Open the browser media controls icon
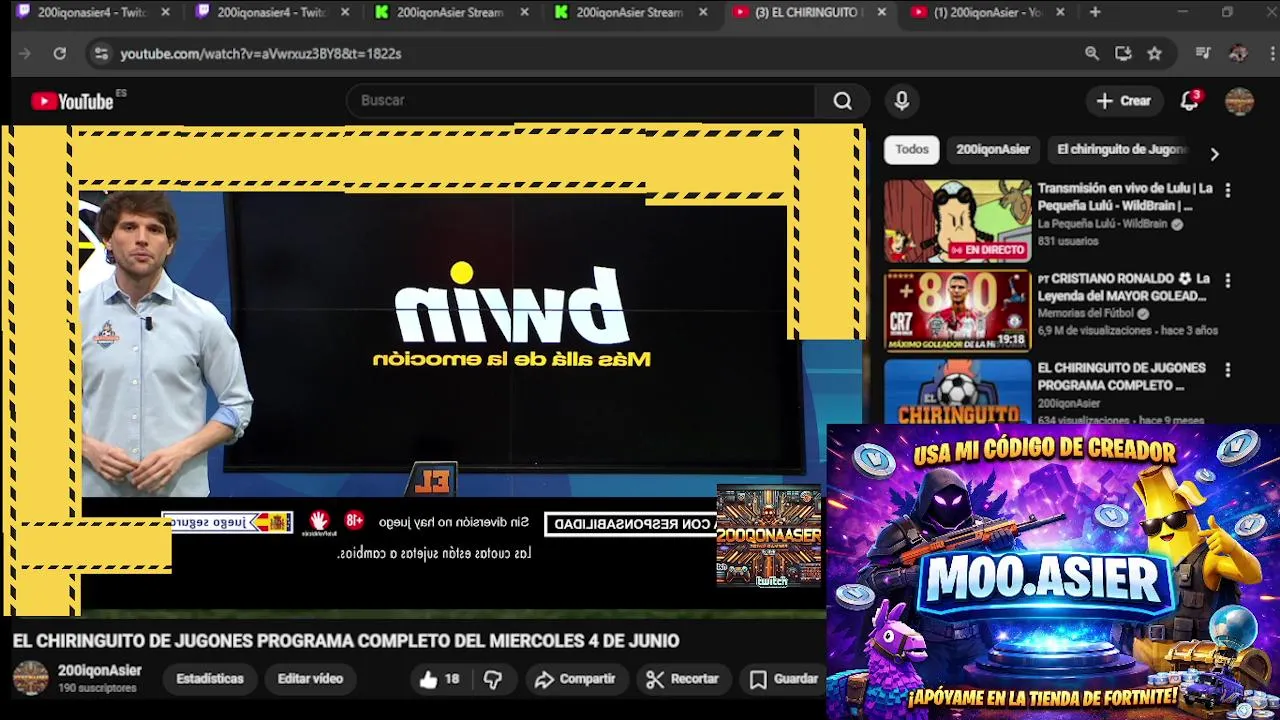 [1204, 54]
